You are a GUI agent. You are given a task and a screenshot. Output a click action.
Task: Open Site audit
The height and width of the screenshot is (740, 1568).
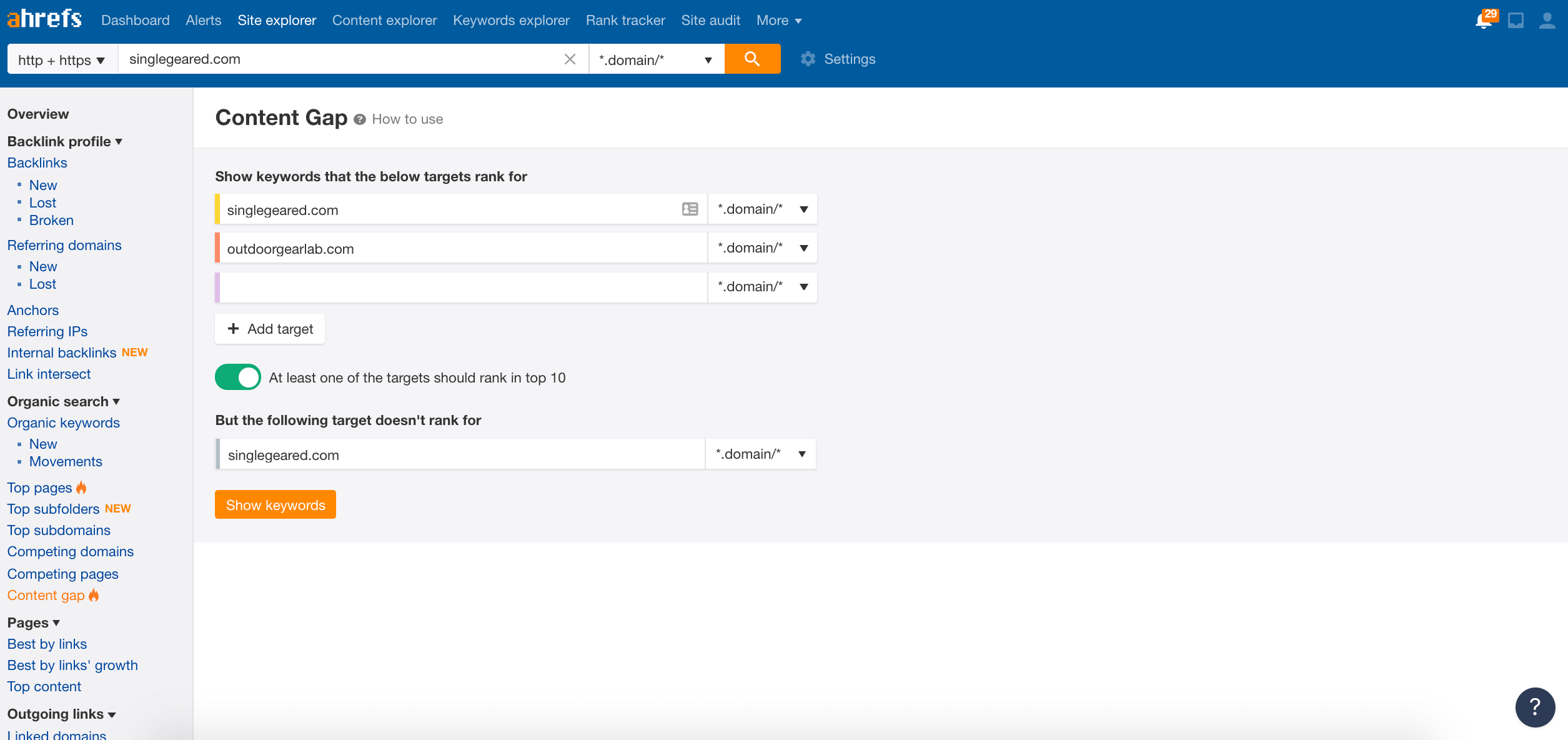click(711, 21)
